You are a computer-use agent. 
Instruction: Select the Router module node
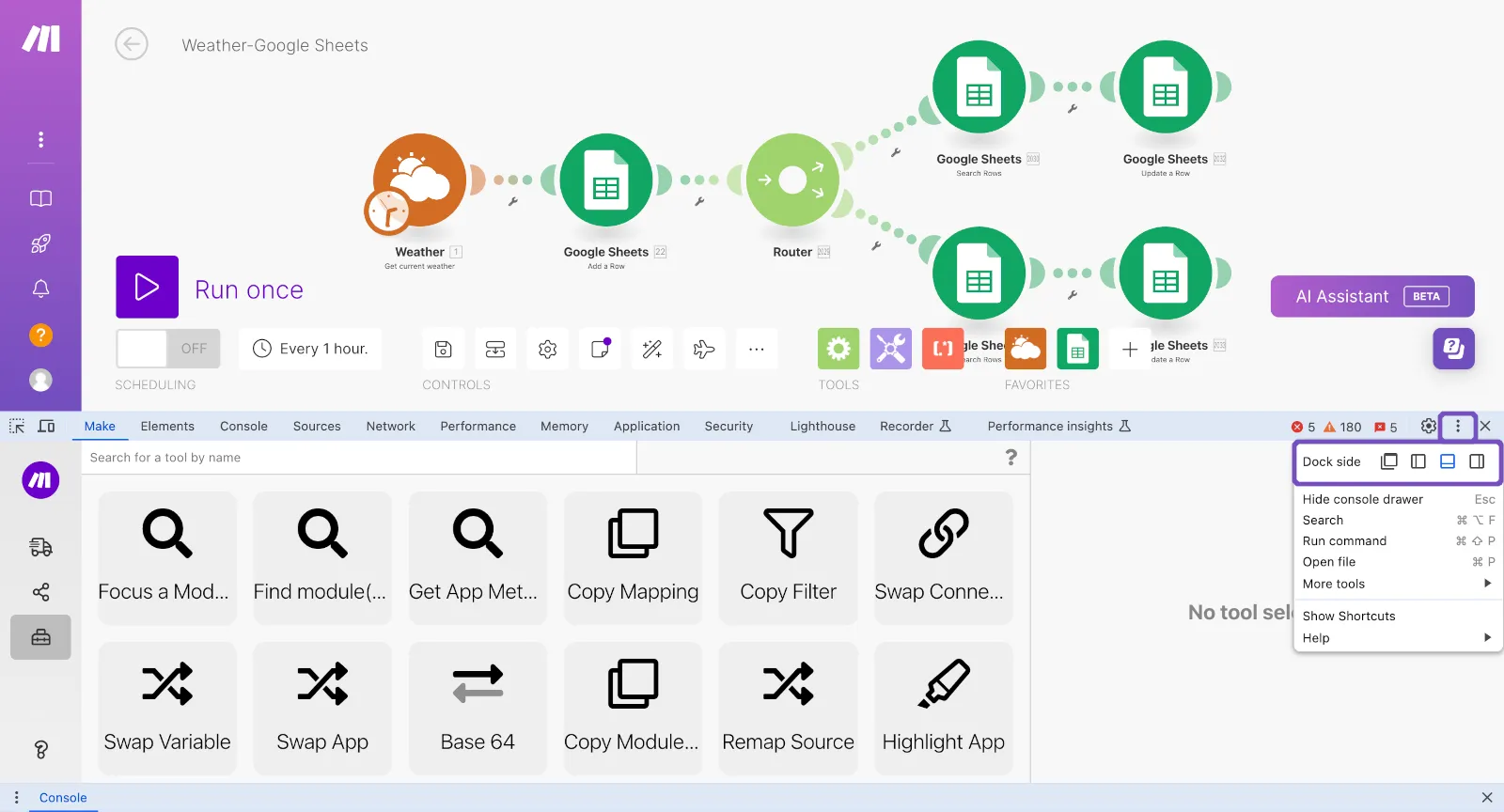pos(792,180)
